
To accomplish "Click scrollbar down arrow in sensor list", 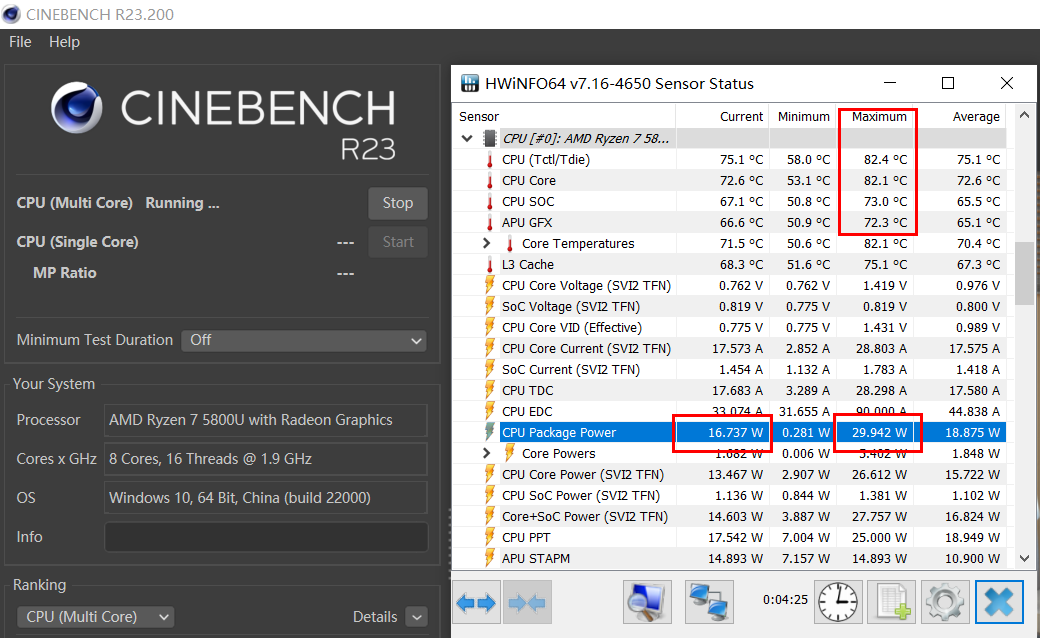I will coord(1024,558).
